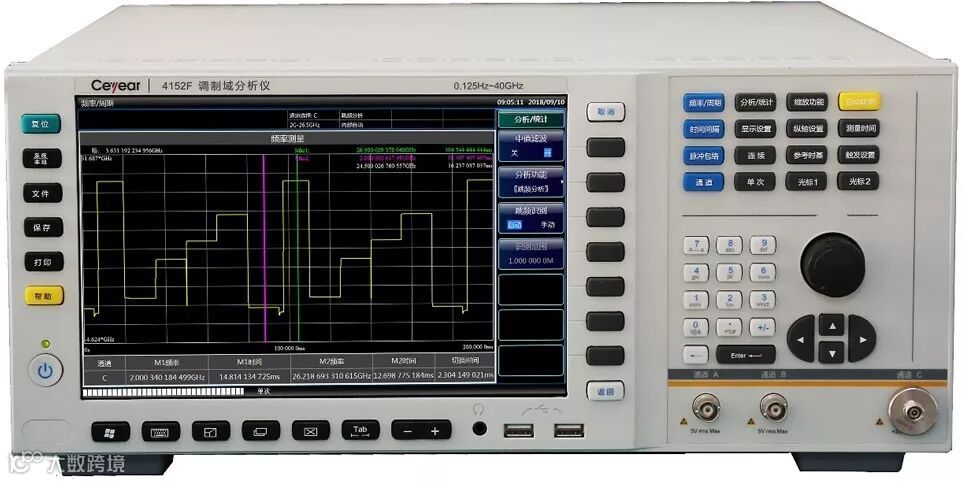Viewport: 965px width, 481px height.
Task: Touch the black rotary knob
Action: tap(833, 264)
